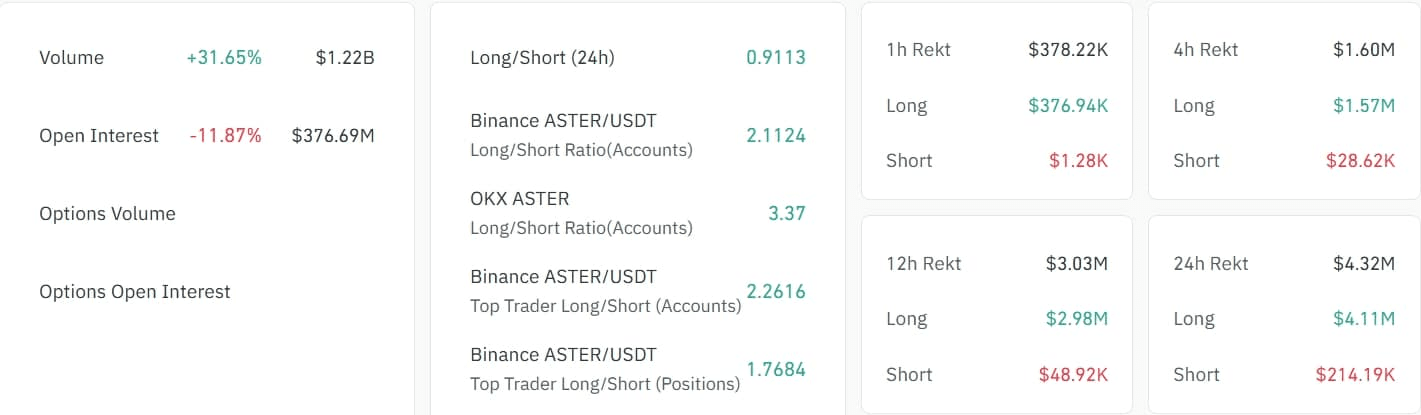The width and height of the screenshot is (1421, 415).
Task: Click the 1h Rekt heading
Action: [x=918, y=50]
